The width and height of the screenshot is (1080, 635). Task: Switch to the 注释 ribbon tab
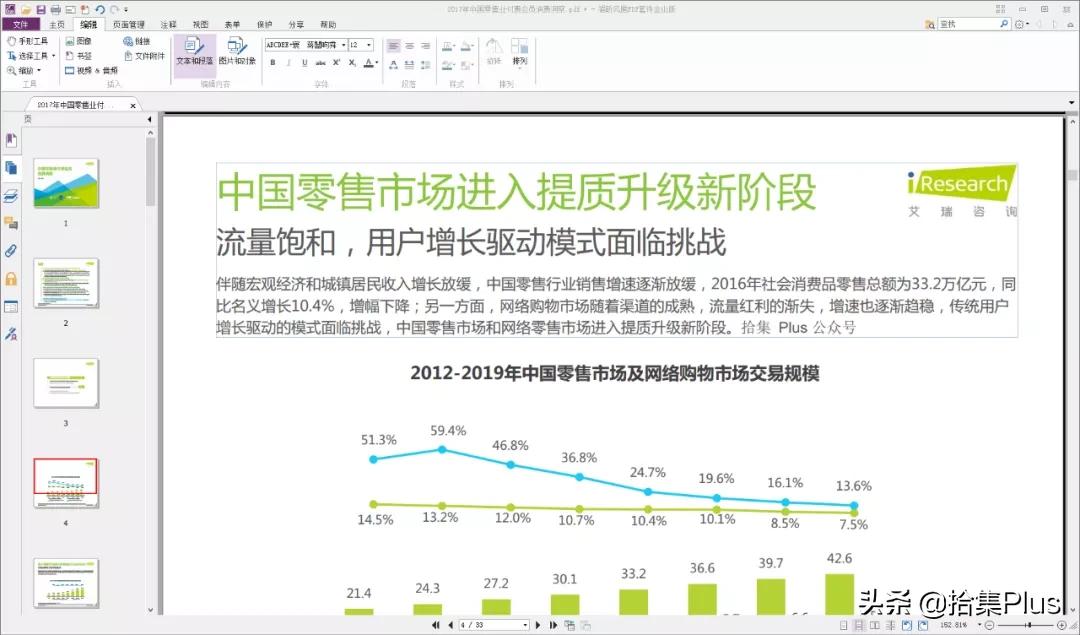166,23
